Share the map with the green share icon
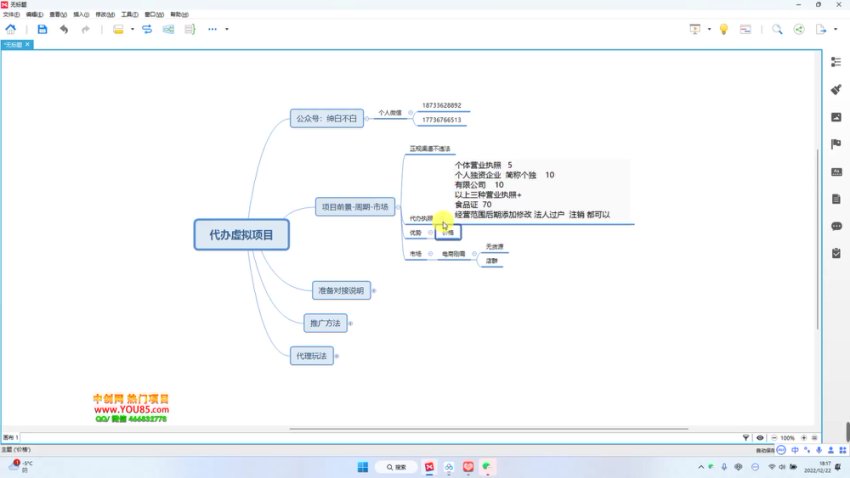This screenshot has width=850, height=478. 799,29
